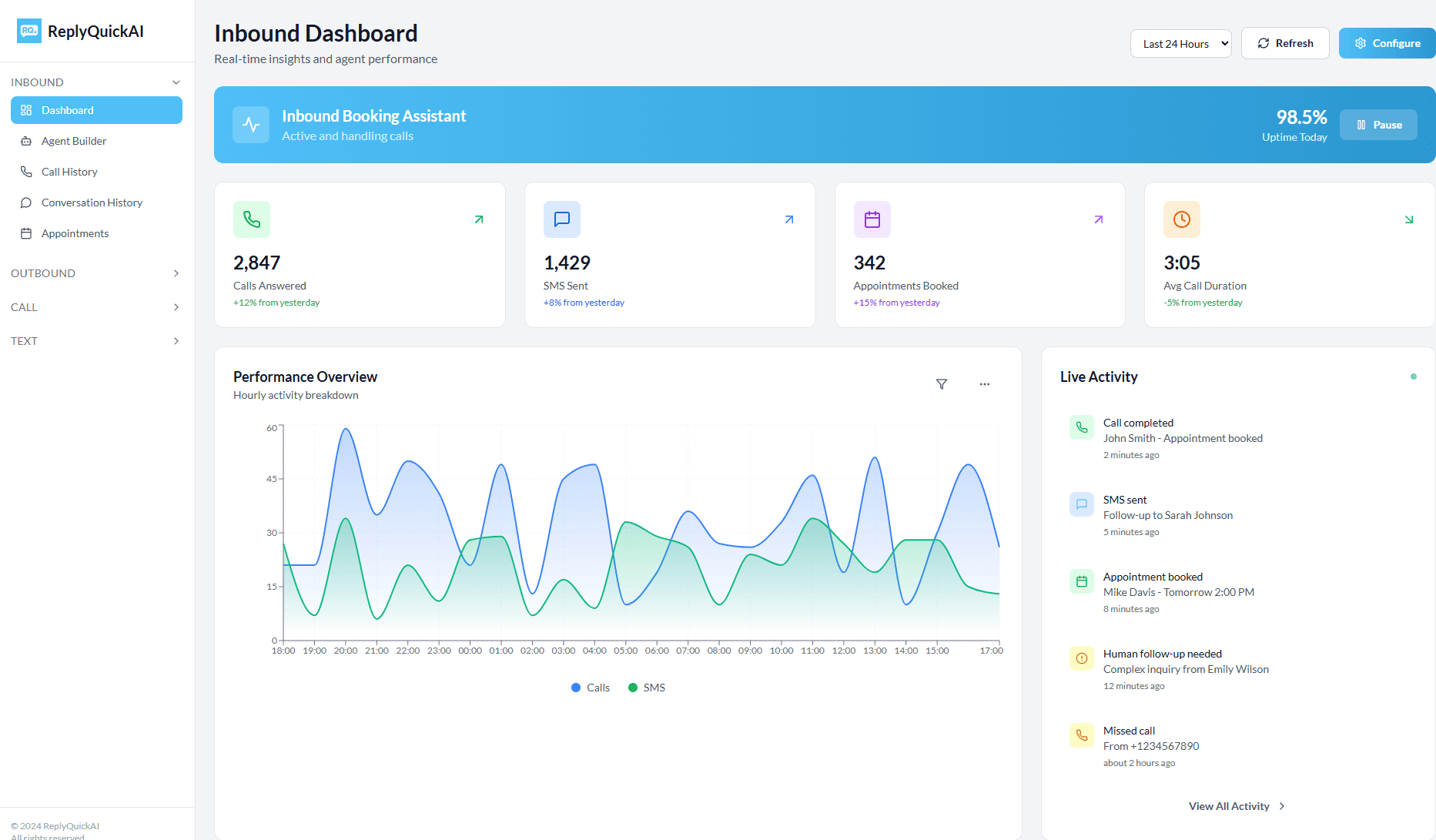Open the Performance Overview filter icon
The height and width of the screenshot is (840, 1436).
(942, 383)
